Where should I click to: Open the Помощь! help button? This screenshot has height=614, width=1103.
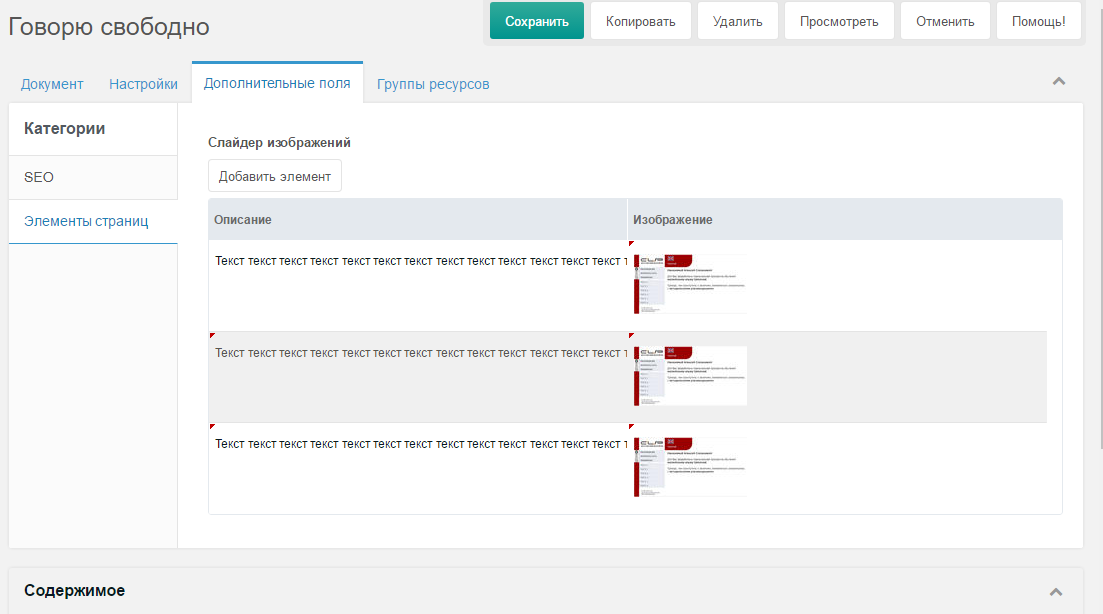[x=1038, y=21]
